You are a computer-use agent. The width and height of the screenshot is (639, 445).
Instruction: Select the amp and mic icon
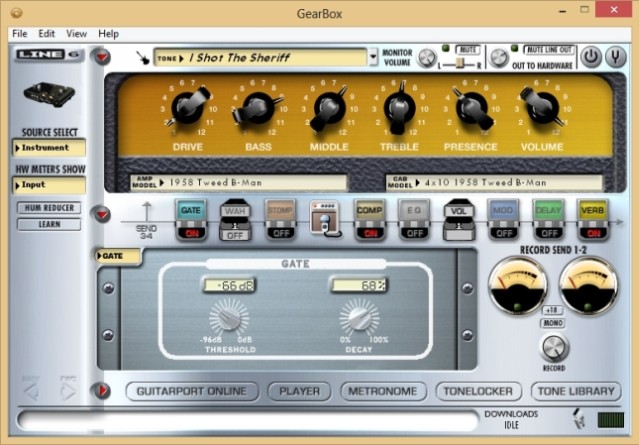pos(325,219)
